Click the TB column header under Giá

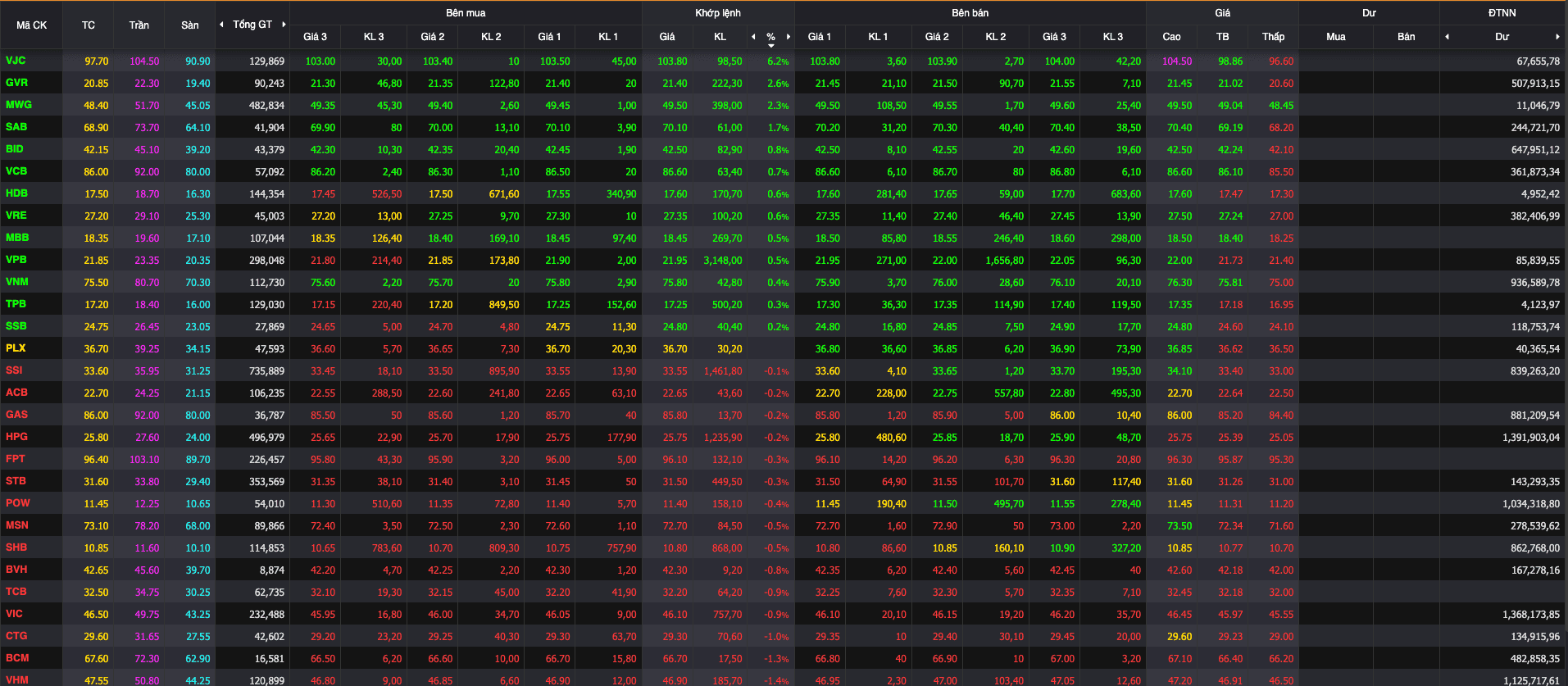(x=1223, y=37)
